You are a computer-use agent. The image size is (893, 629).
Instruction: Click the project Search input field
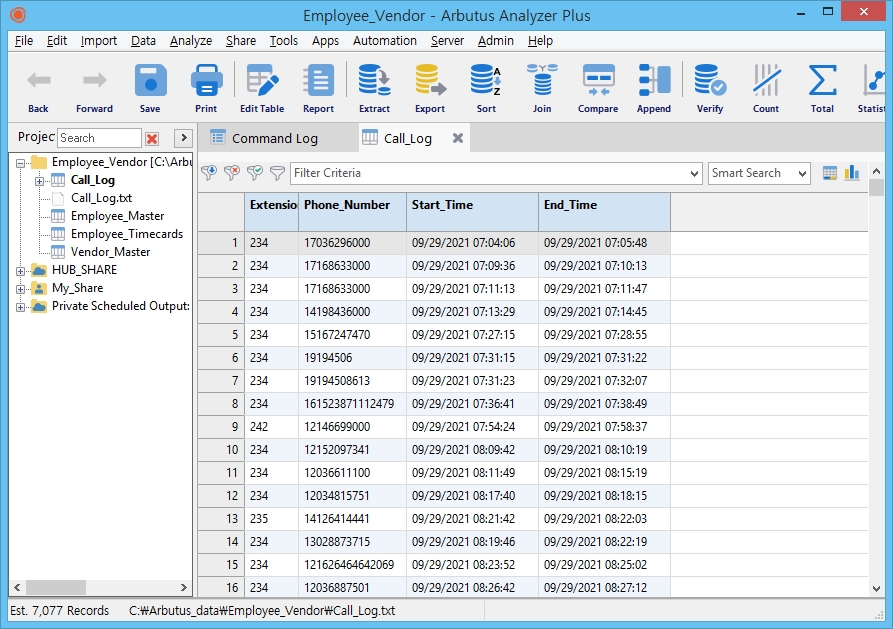(99, 138)
